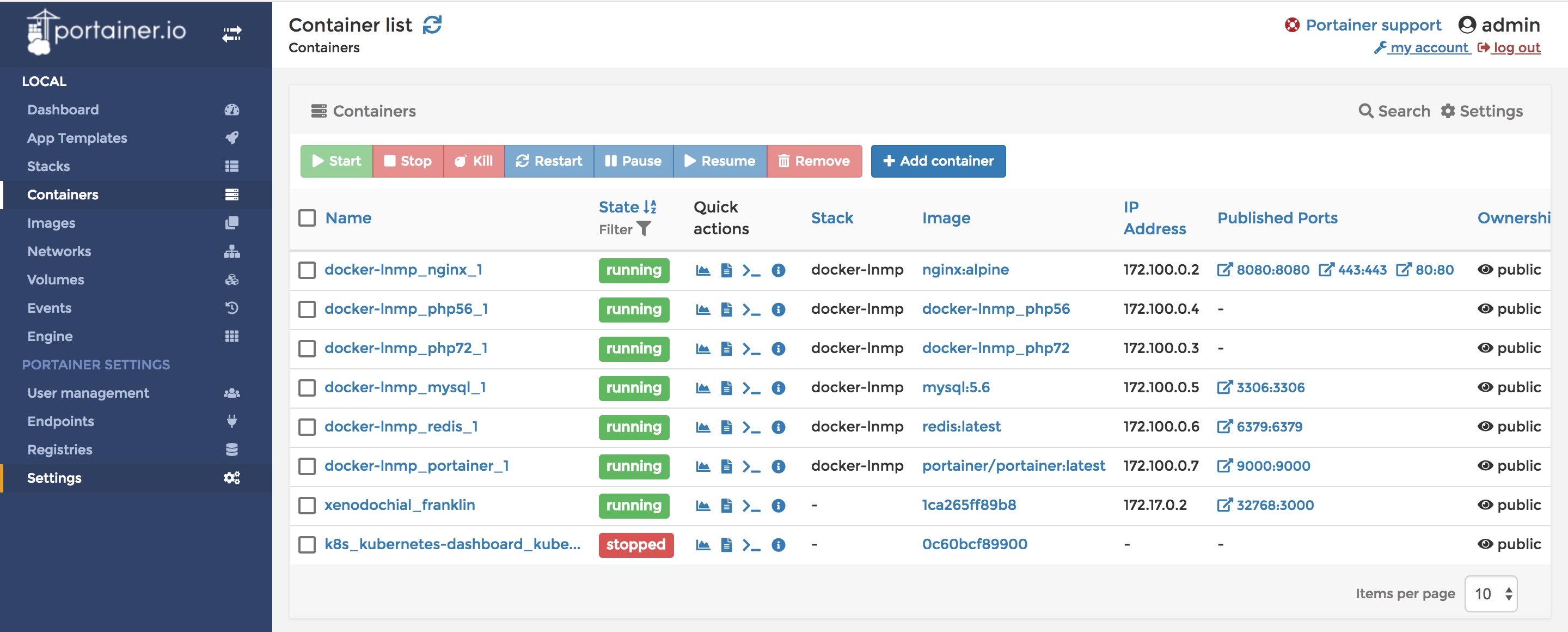Toggle sidebar with the arrows icon
The image size is (1568, 632).
point(231,33)
